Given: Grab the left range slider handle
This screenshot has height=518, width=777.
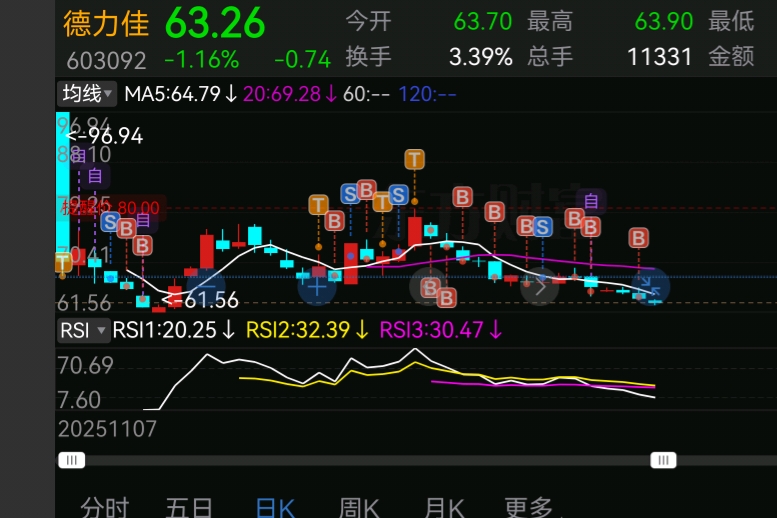Looking at the screenshot, I should (x=72, y=460).
